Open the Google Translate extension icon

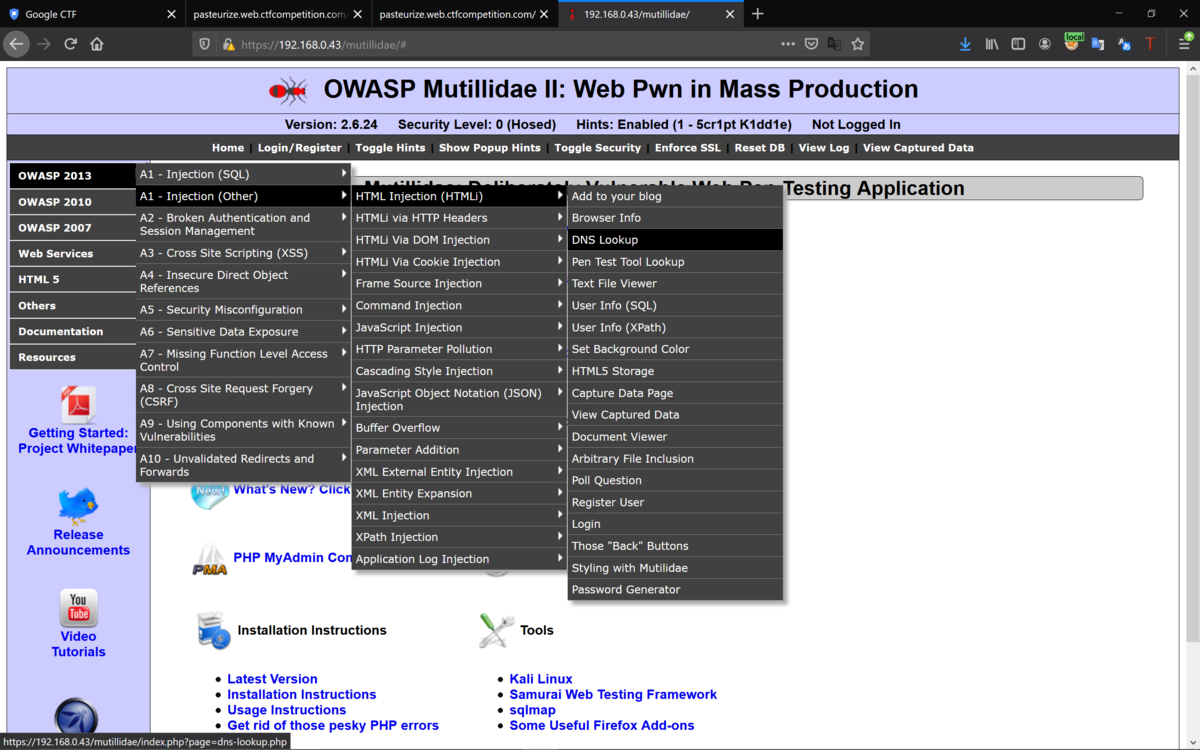pos(1098,44)
